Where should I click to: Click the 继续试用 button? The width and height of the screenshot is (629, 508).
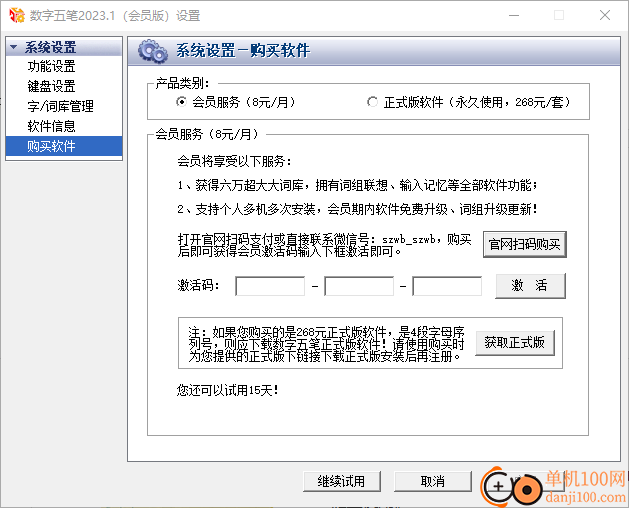point(342,481)
